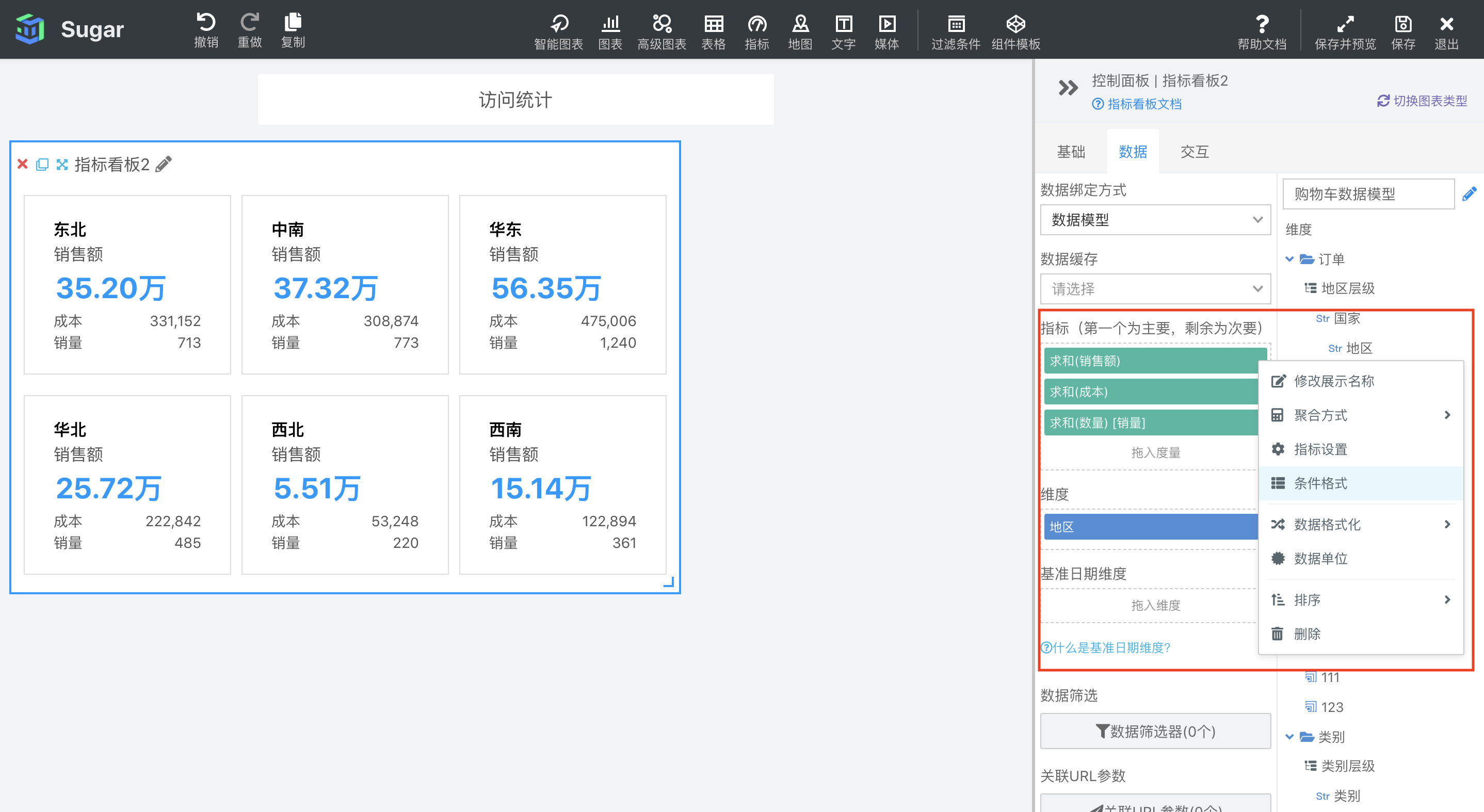Delete the 指标看板2 component with red X

pos(23,164)
